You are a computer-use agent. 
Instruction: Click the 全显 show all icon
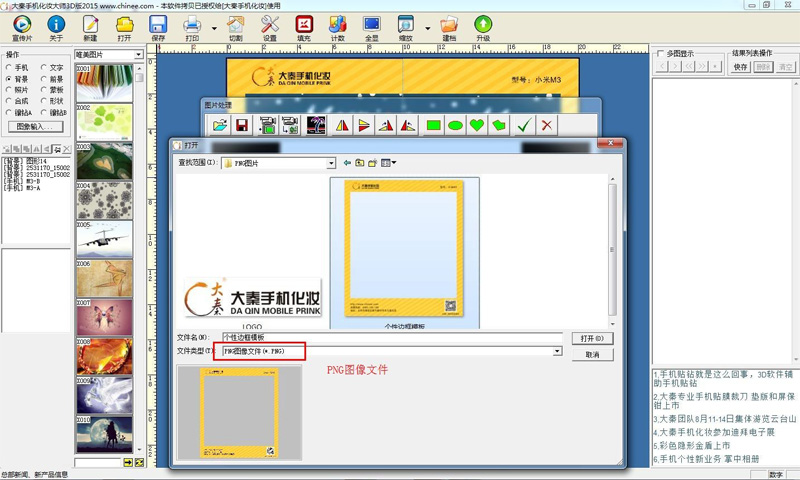pos(372,24)
